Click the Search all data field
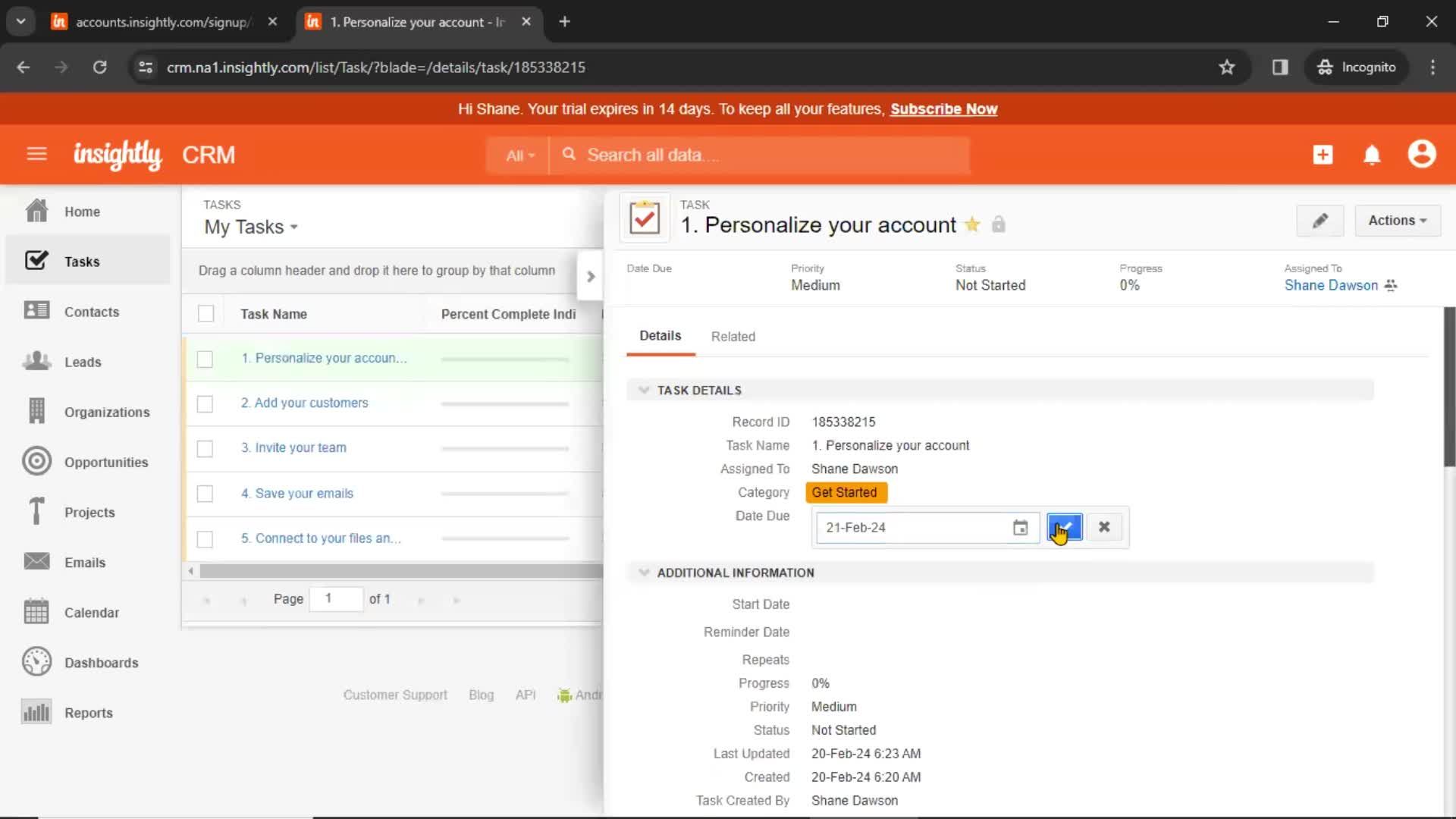Viewport: 1456px width, 819px height. pos(758,155)
